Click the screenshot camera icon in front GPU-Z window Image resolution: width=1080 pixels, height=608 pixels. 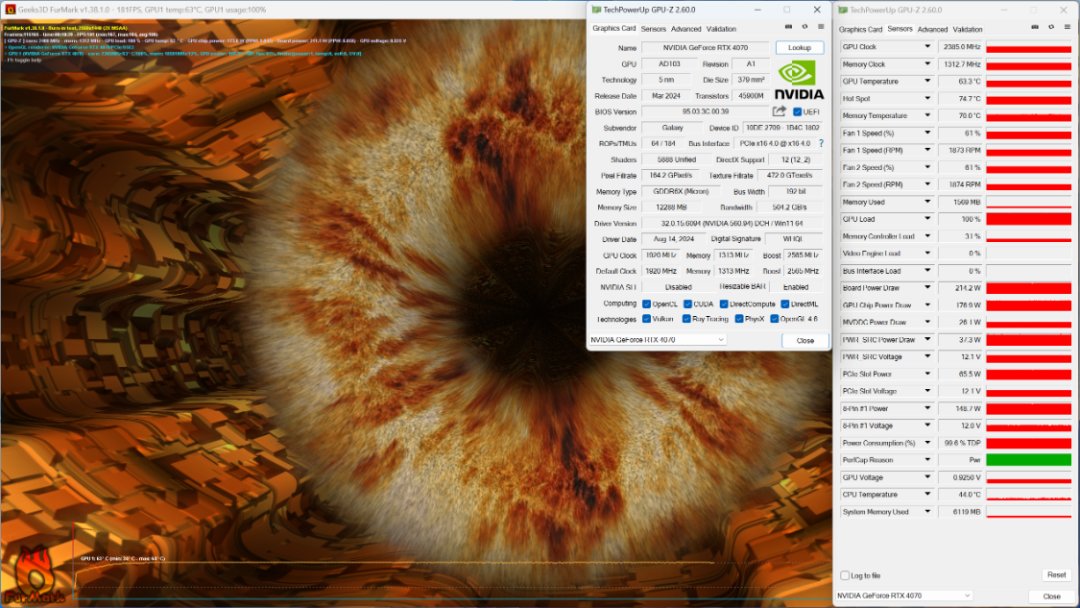(x=789, y=27)
